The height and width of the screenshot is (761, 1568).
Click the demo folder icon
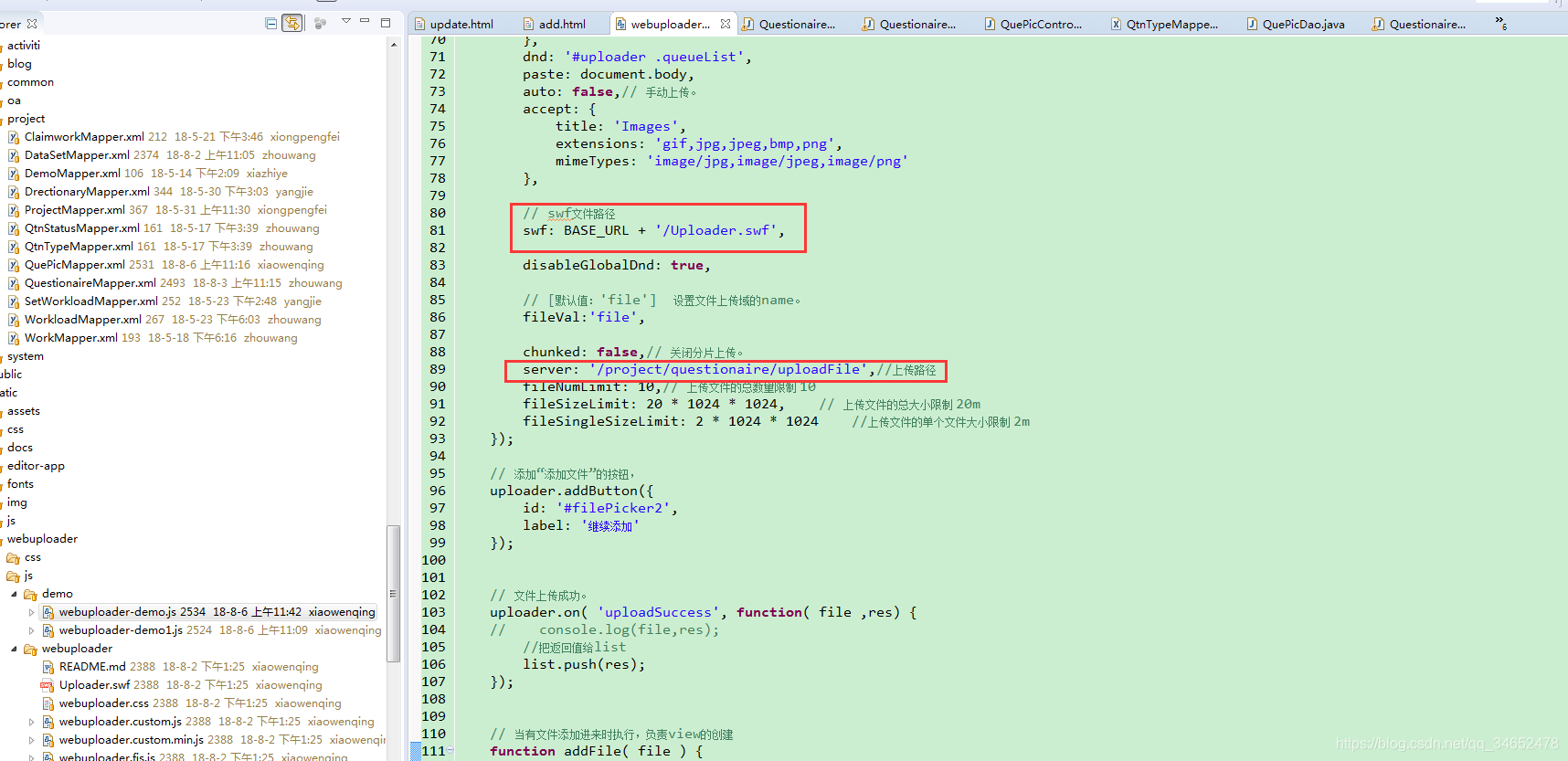pyautogui.click(x=30, y=594)
